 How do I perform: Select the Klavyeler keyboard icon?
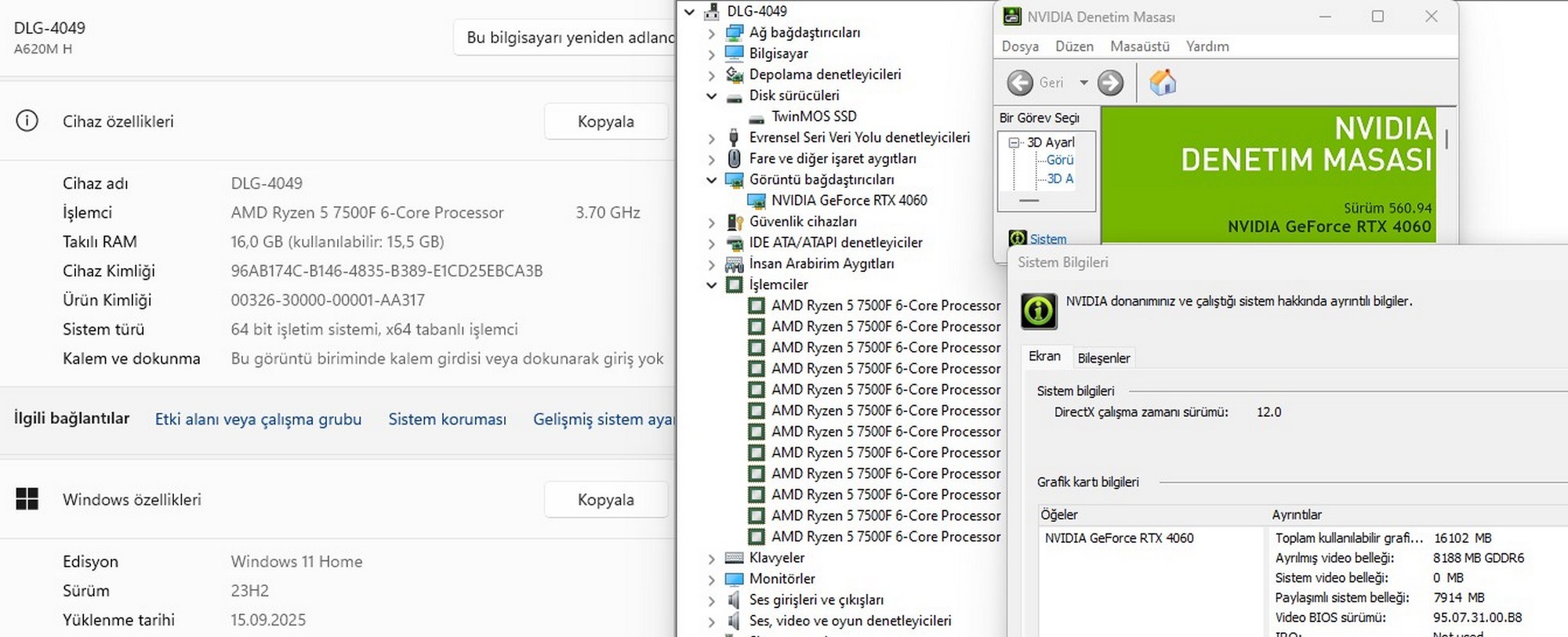(734, 558)
